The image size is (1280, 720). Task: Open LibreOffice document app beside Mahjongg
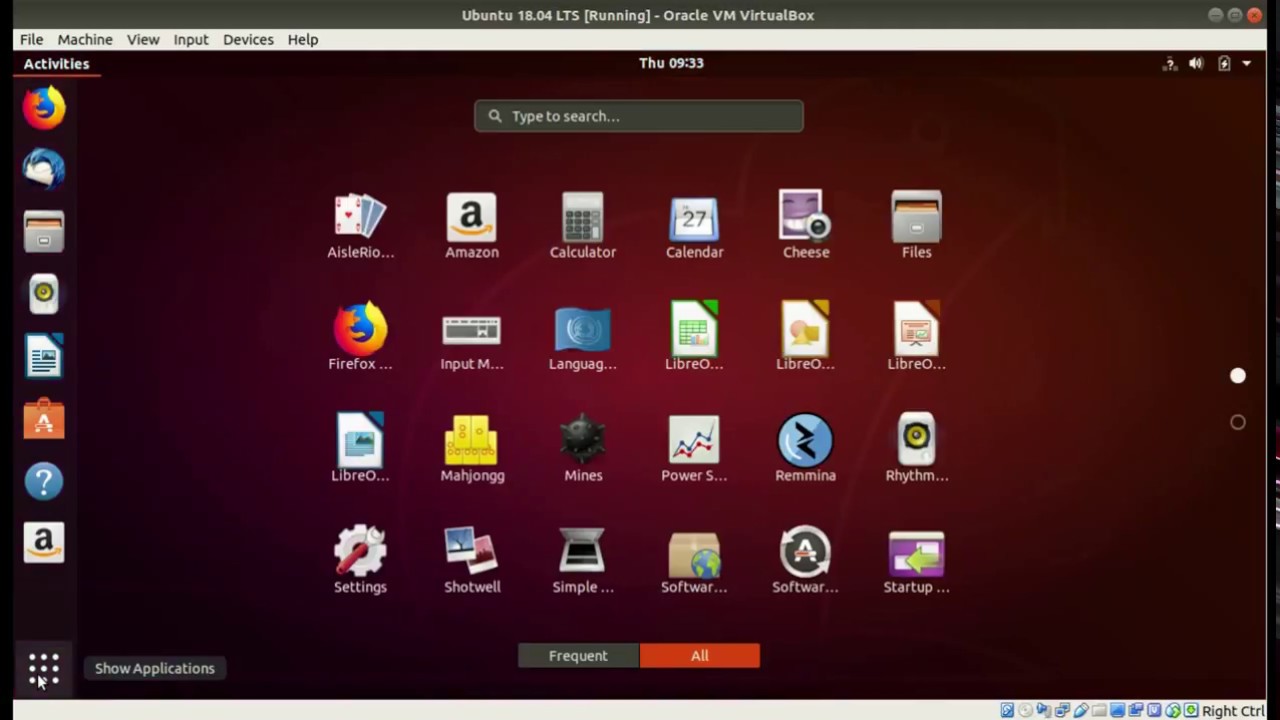[360, 449]
